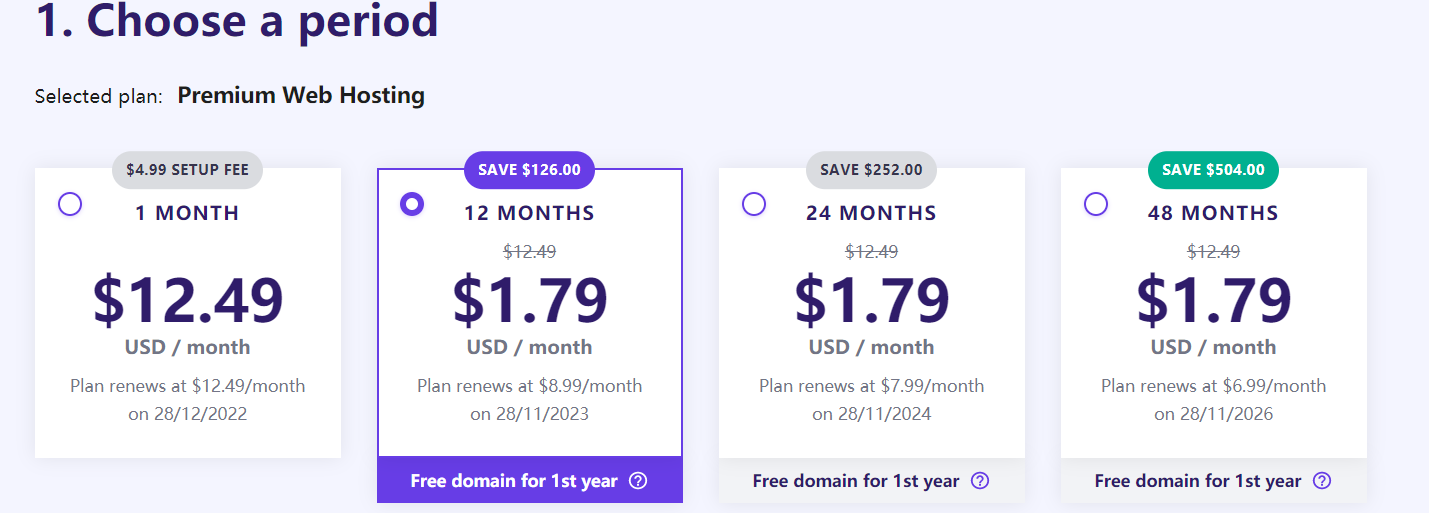Click the $1.79 price in the 48 months card

[x=1214, y=299]
